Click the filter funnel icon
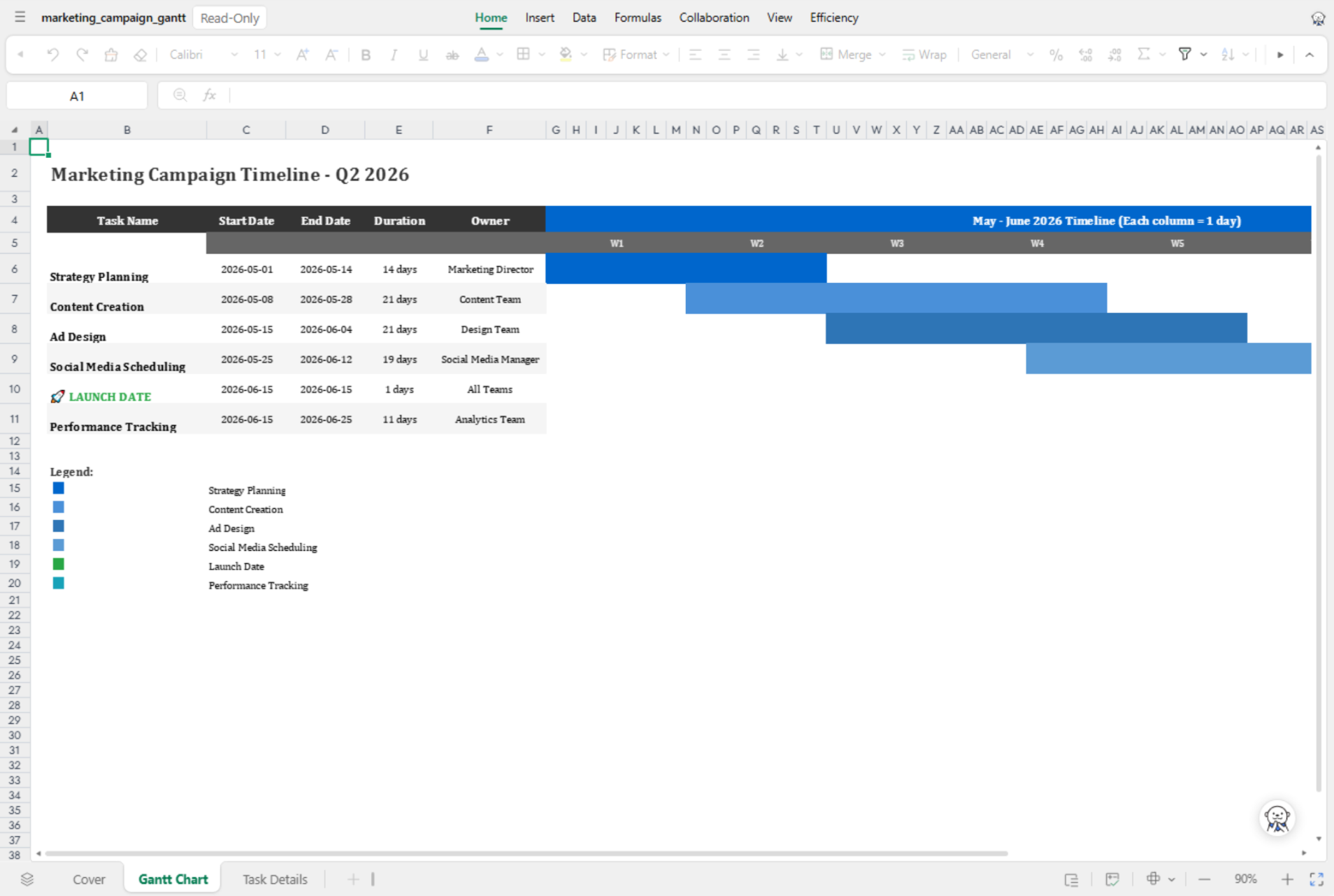 (1185, 55)
